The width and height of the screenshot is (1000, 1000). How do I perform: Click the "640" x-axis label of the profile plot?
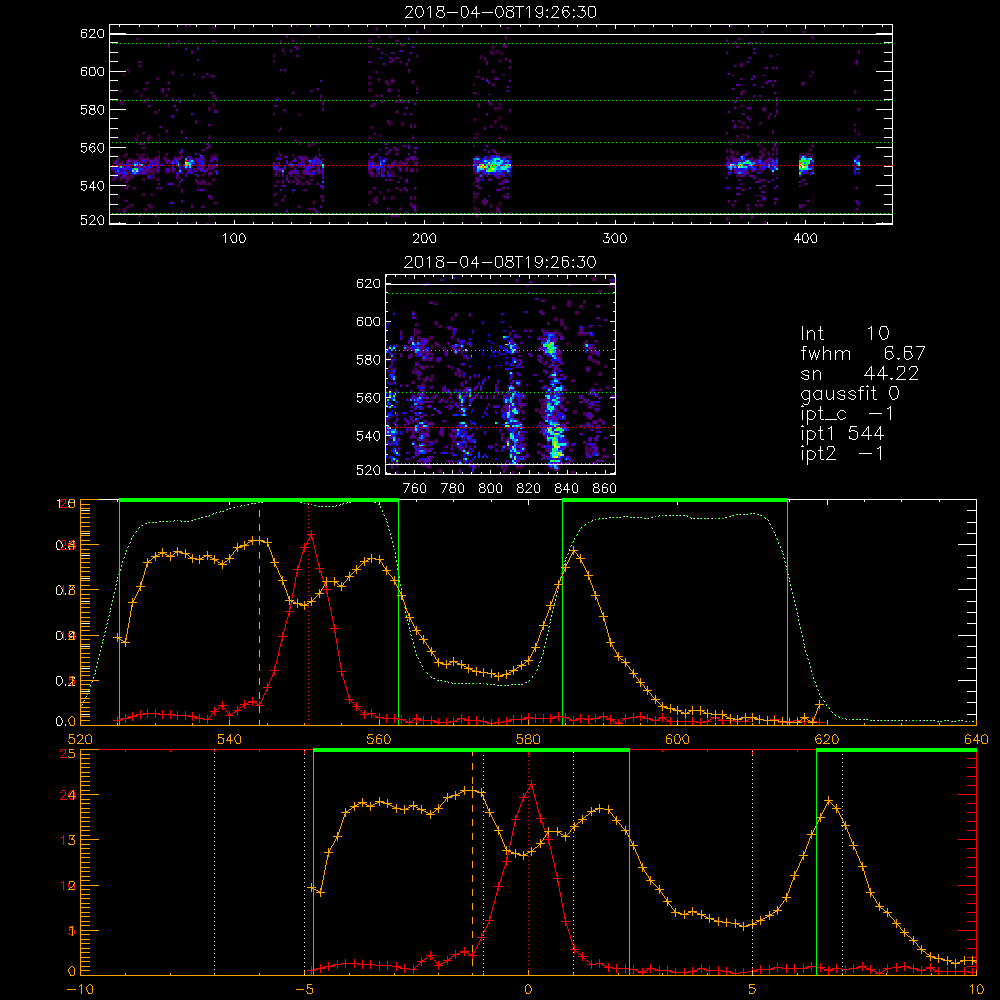pyautogui.click(x=976, y=740)
